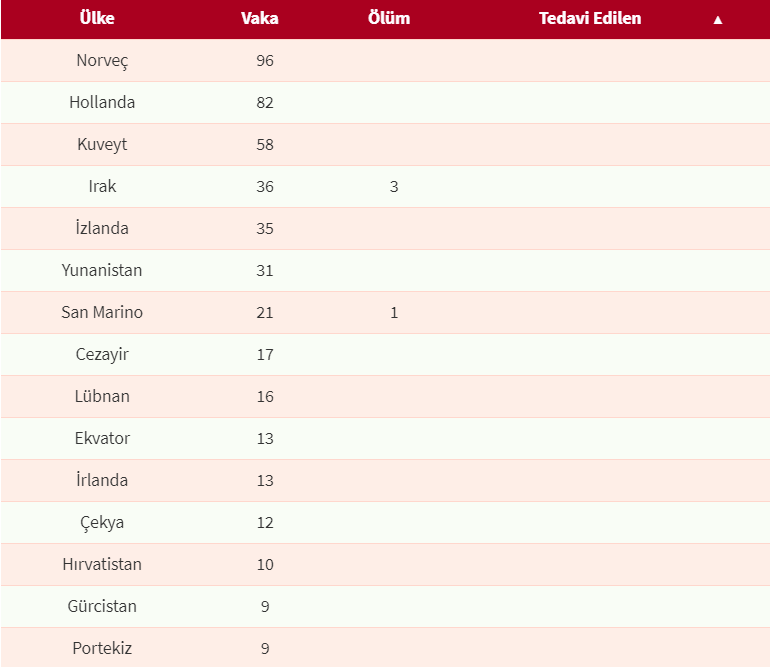Click the İzlanda table entry
The image size is (770, 667).
[x=102, y=229]
